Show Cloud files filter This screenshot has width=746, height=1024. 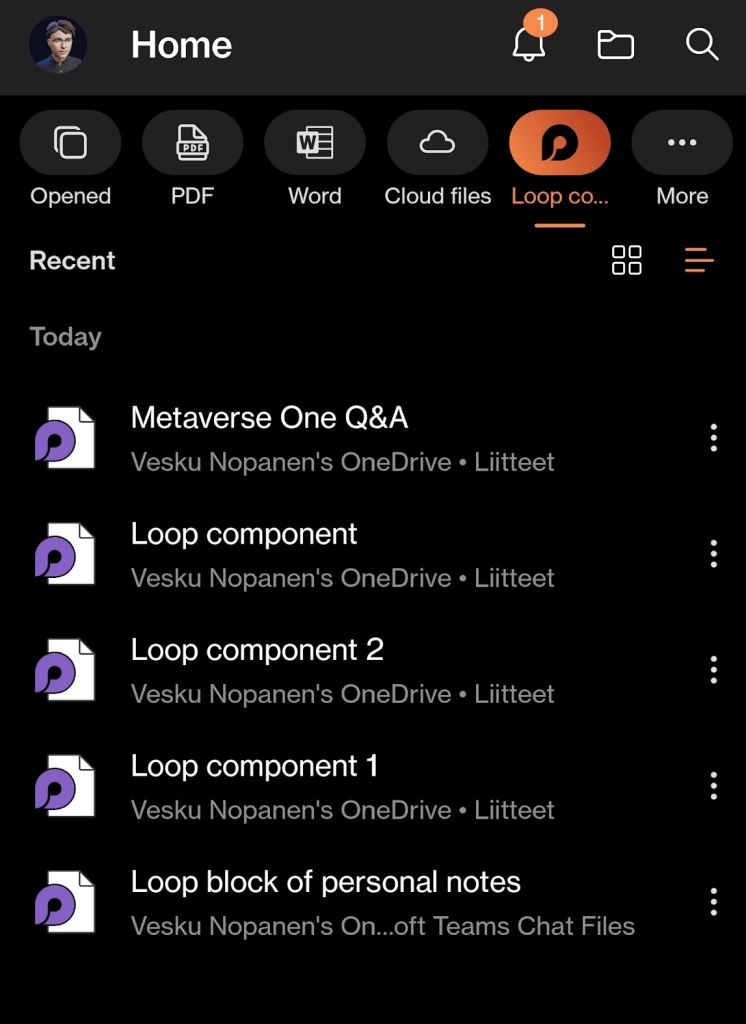437,144
